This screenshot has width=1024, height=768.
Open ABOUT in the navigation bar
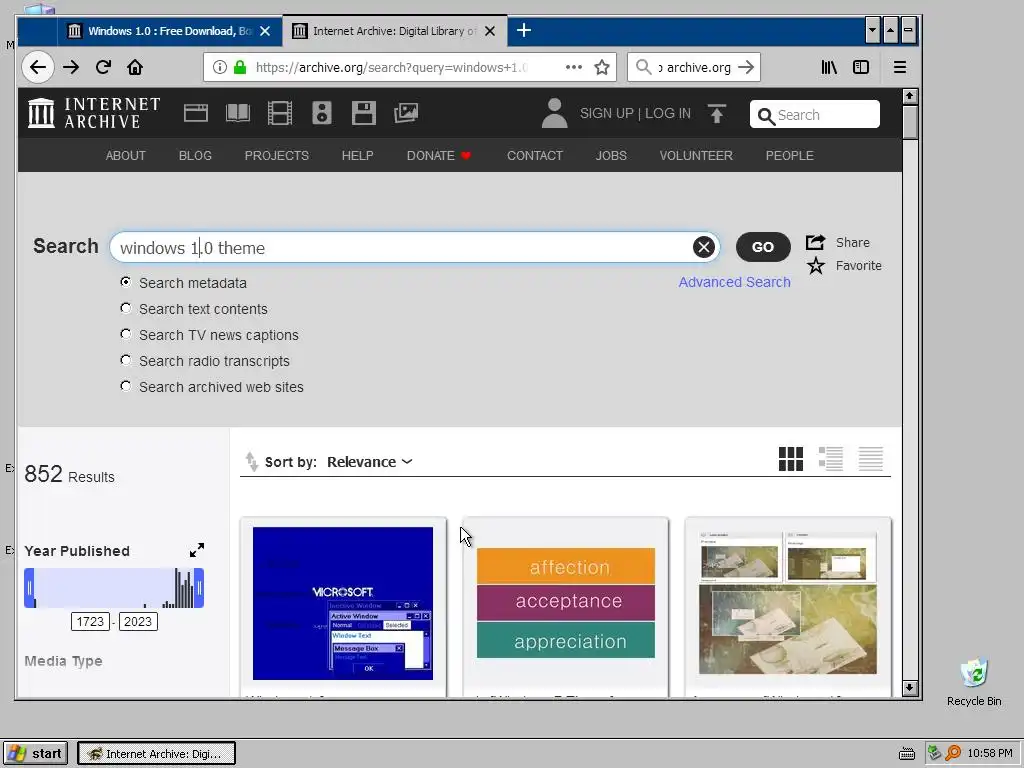pyautogui.click(x=125, y=155)
